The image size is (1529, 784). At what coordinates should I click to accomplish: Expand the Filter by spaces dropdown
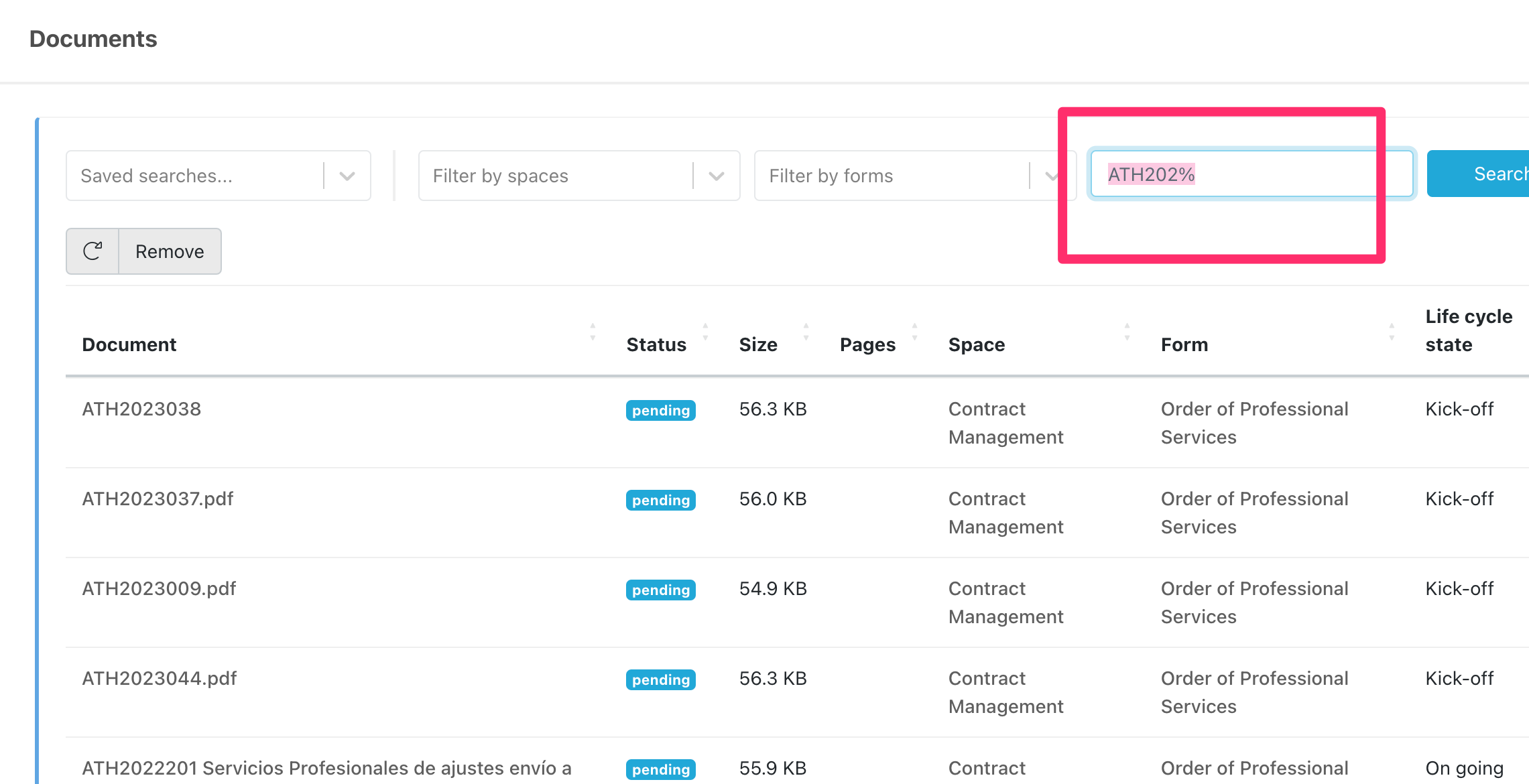click(x=716, y=176)
